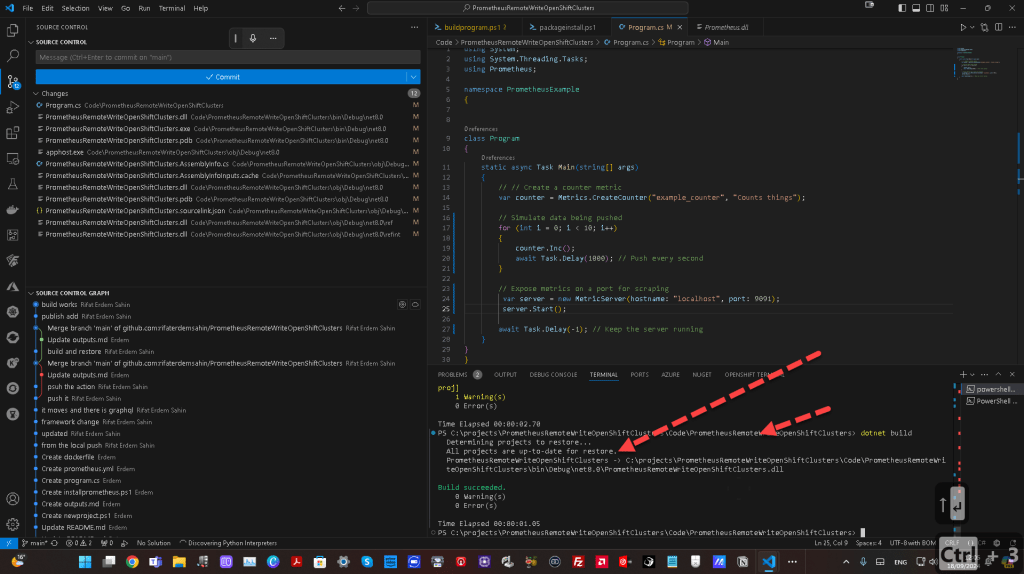The height and width of the screenshot is (574, 1024).
Task: Open the Selection menu
Action: [x=75, y=8]
